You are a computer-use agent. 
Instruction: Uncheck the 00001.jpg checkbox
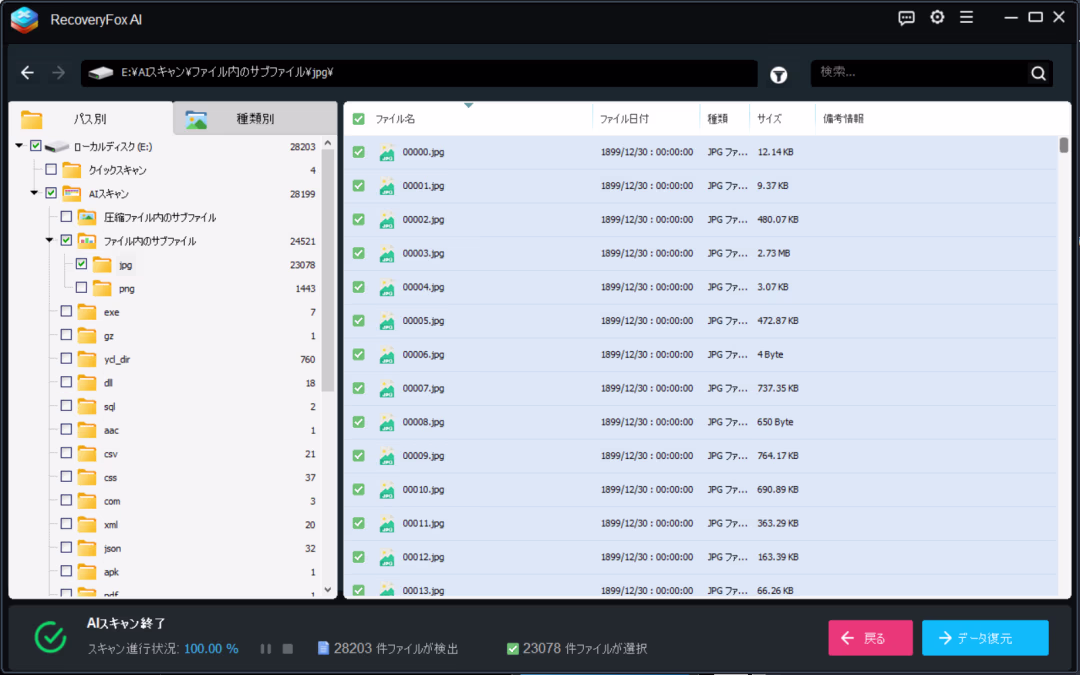coord(358,186)
